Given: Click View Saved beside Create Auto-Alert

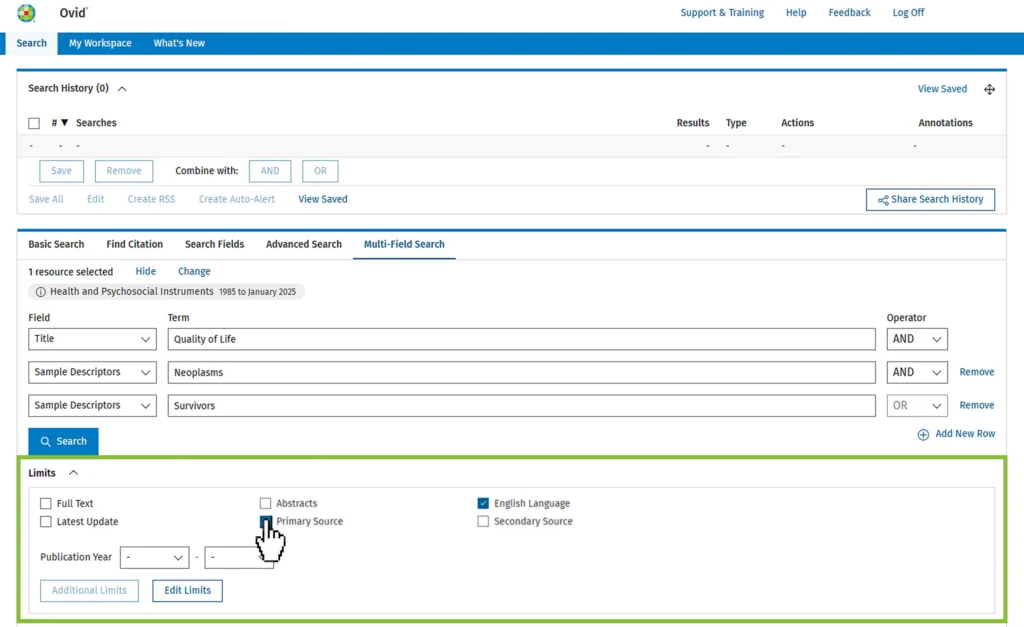Looking at the screenshot, I should [x=323, y=199].
